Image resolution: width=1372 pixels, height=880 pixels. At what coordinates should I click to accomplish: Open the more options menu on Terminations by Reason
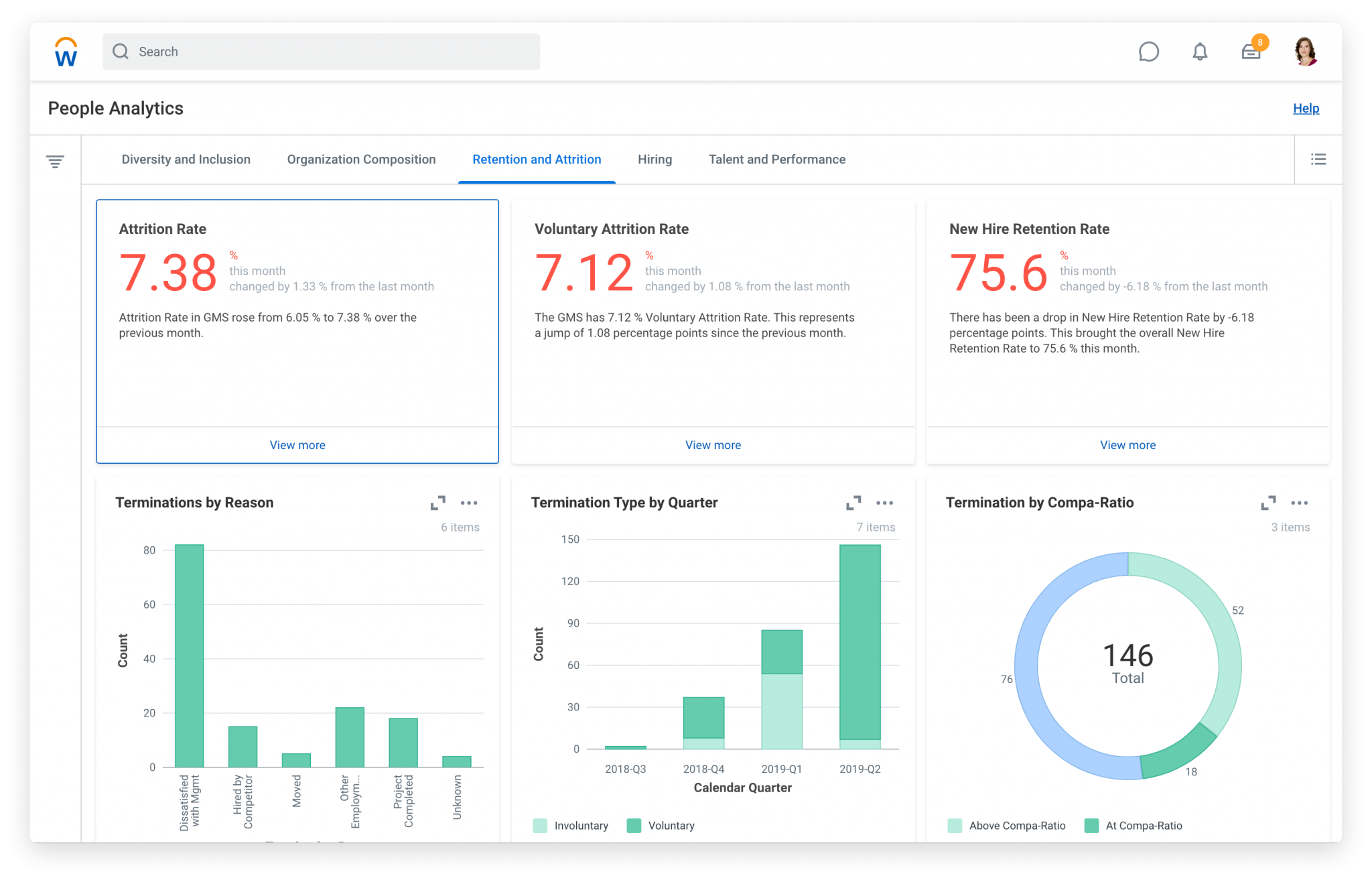pyautogui.click(x=470, y=503)
